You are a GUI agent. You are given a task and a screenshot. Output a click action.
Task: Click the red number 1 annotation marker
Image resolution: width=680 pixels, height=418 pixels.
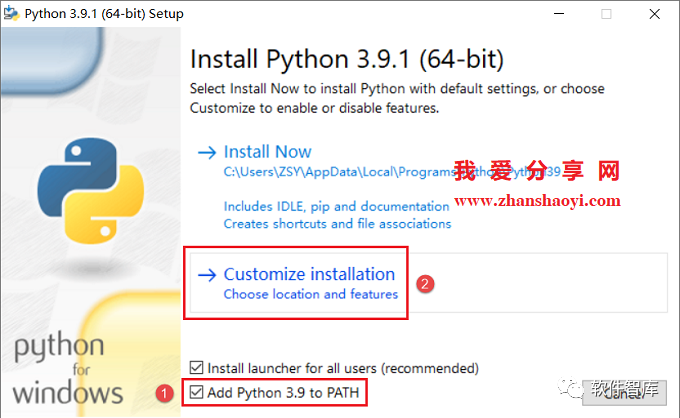coord(165,393)
